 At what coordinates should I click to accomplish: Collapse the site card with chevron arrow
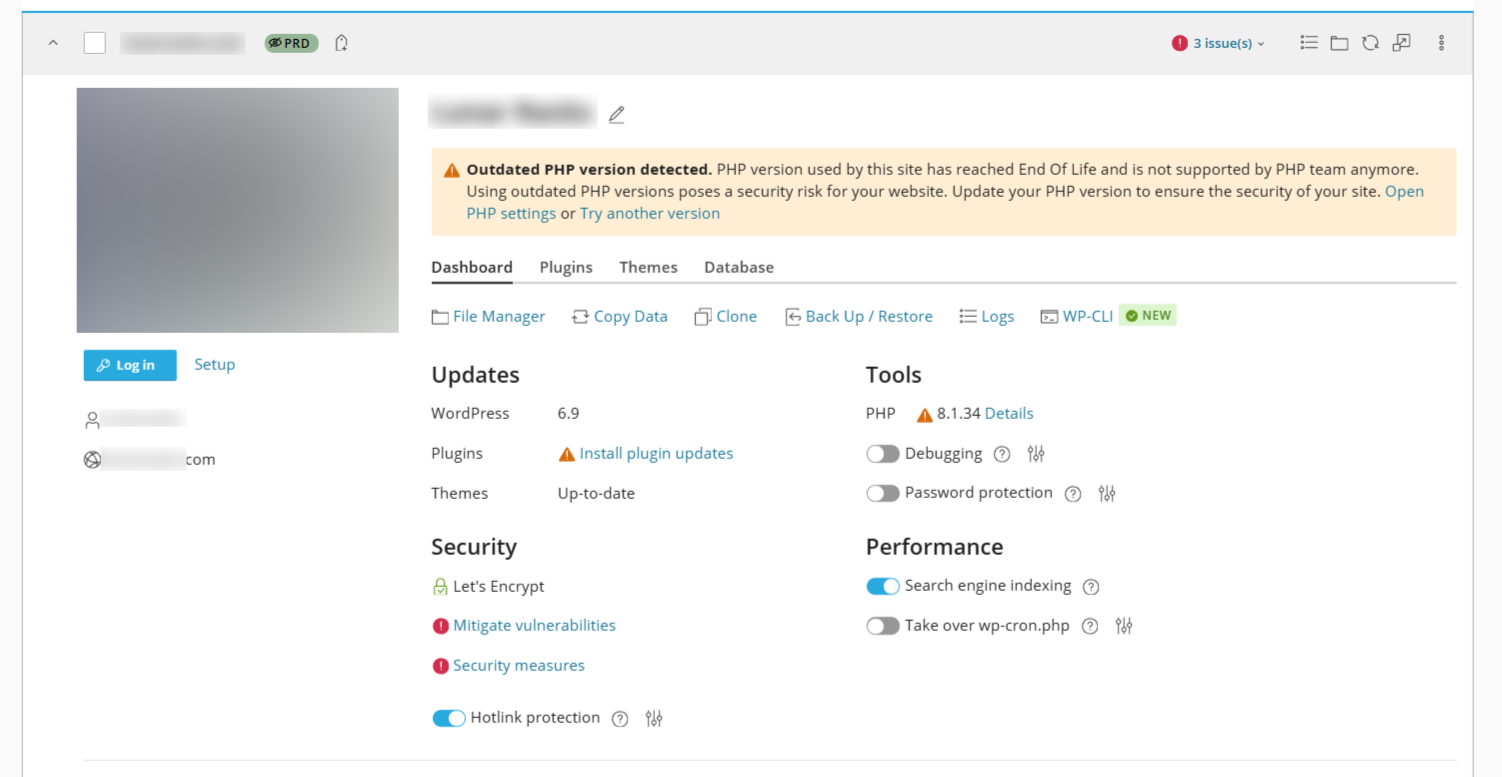click(53, 43)
